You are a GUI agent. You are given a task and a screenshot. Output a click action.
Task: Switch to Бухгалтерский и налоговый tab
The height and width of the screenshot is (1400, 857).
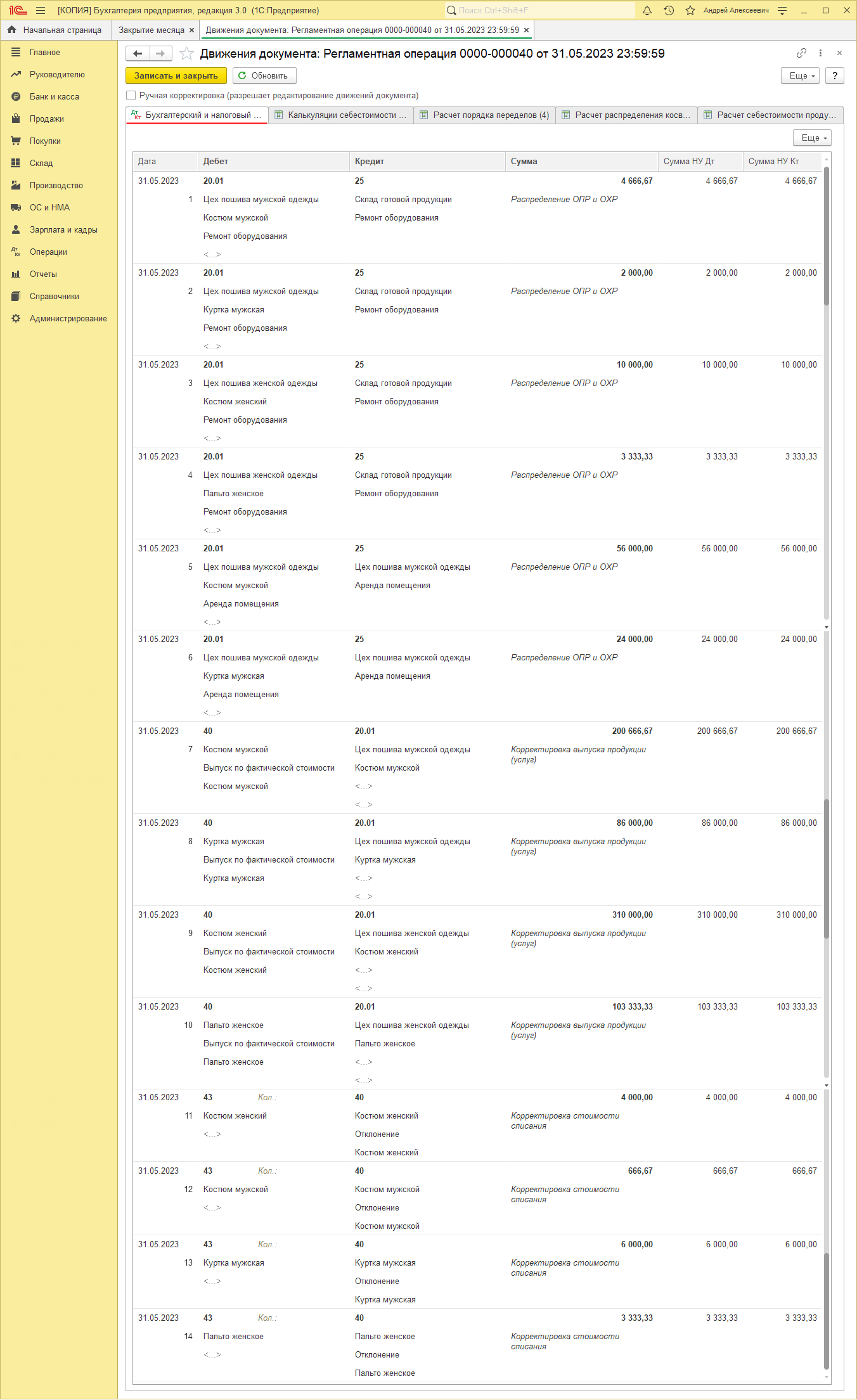point(197,115)
